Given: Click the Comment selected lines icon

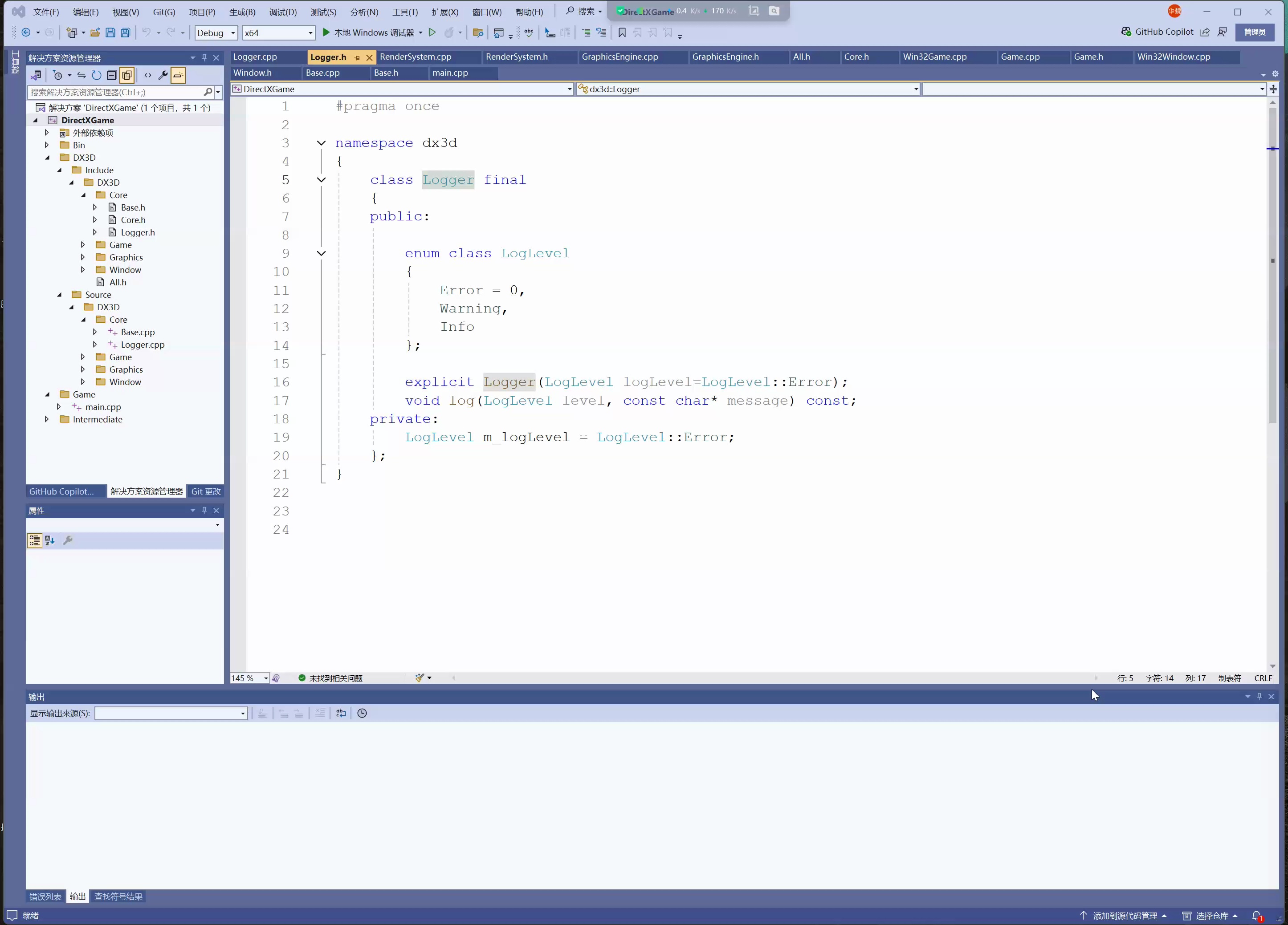Looking at the screenshot, I should [x=586, y=33].
